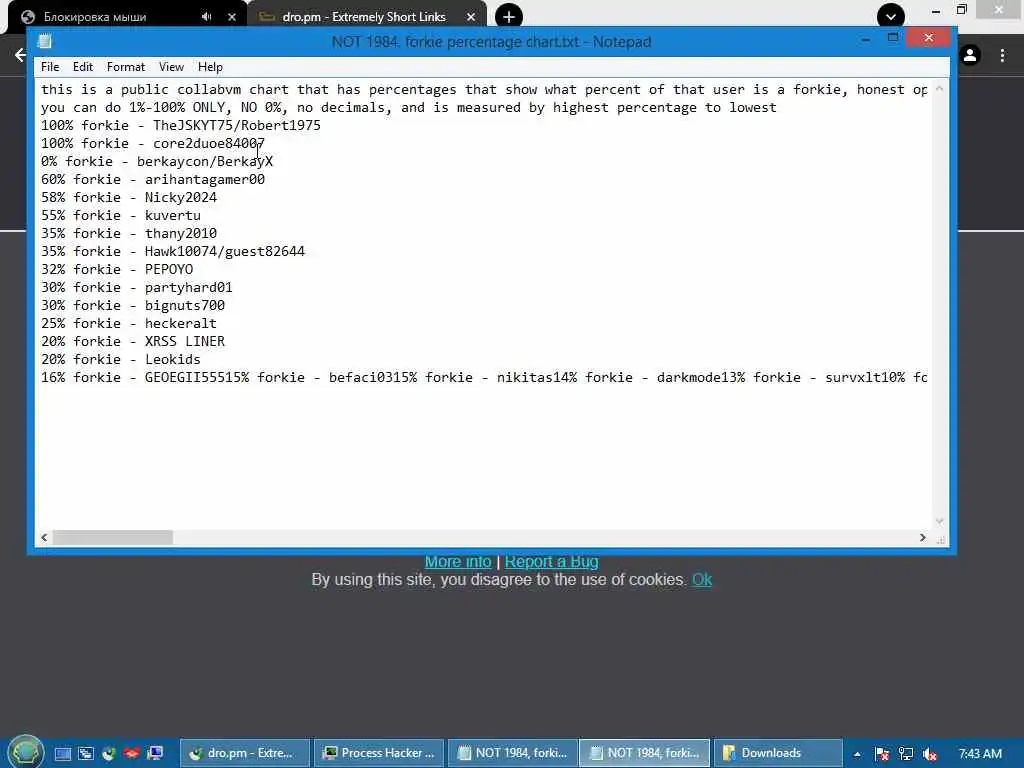1024x768 pixels.
Task: Click the red quick launch icon
Action: coord(132,754)
